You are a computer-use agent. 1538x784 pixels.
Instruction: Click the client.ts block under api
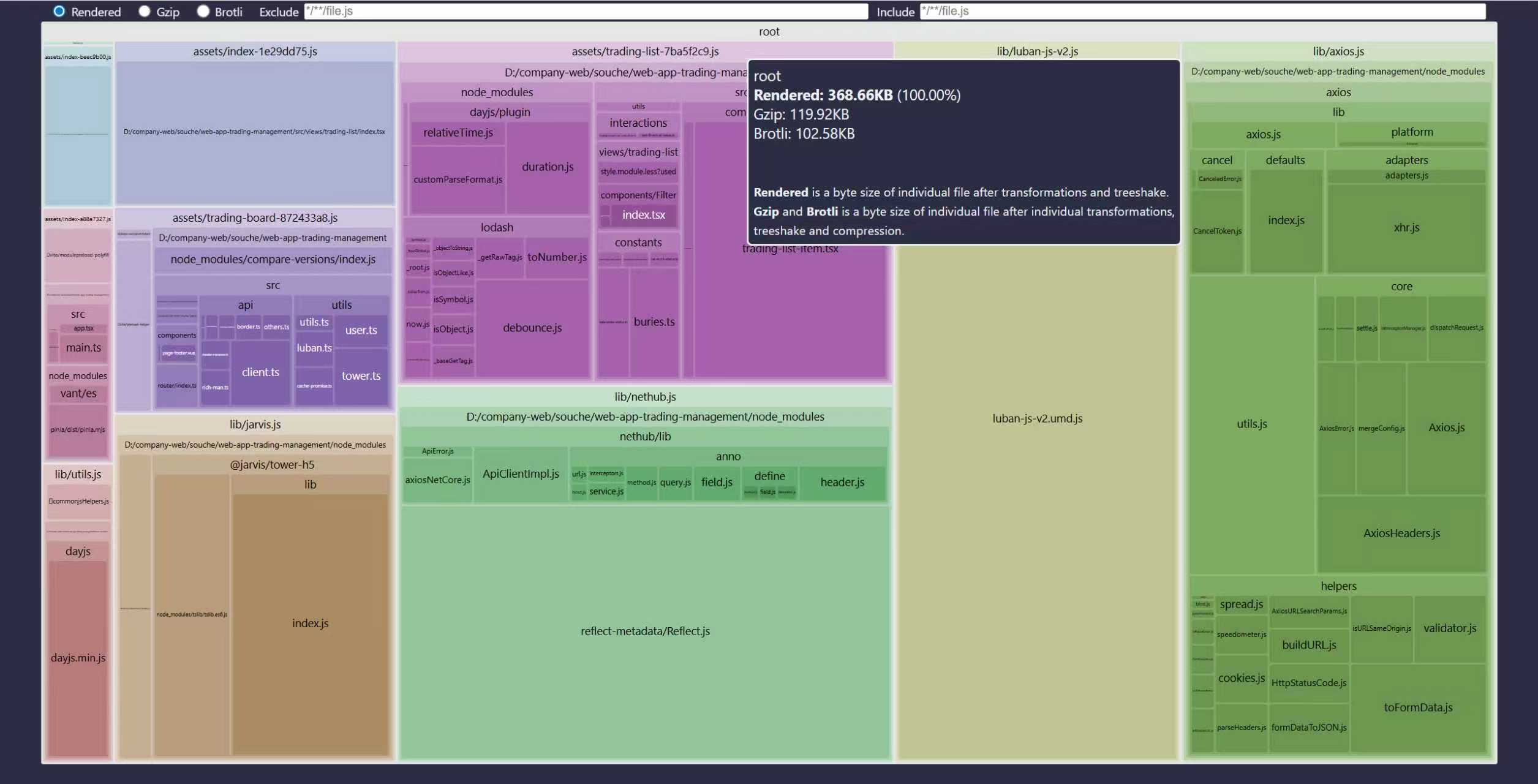pyautogui.click(x=260, y=372)
